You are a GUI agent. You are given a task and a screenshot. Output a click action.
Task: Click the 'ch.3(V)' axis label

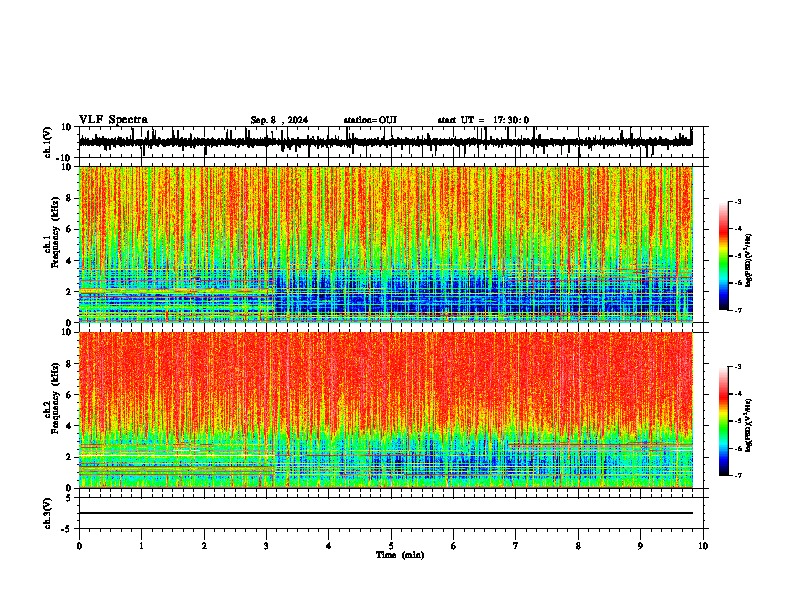tap(47, 513)
